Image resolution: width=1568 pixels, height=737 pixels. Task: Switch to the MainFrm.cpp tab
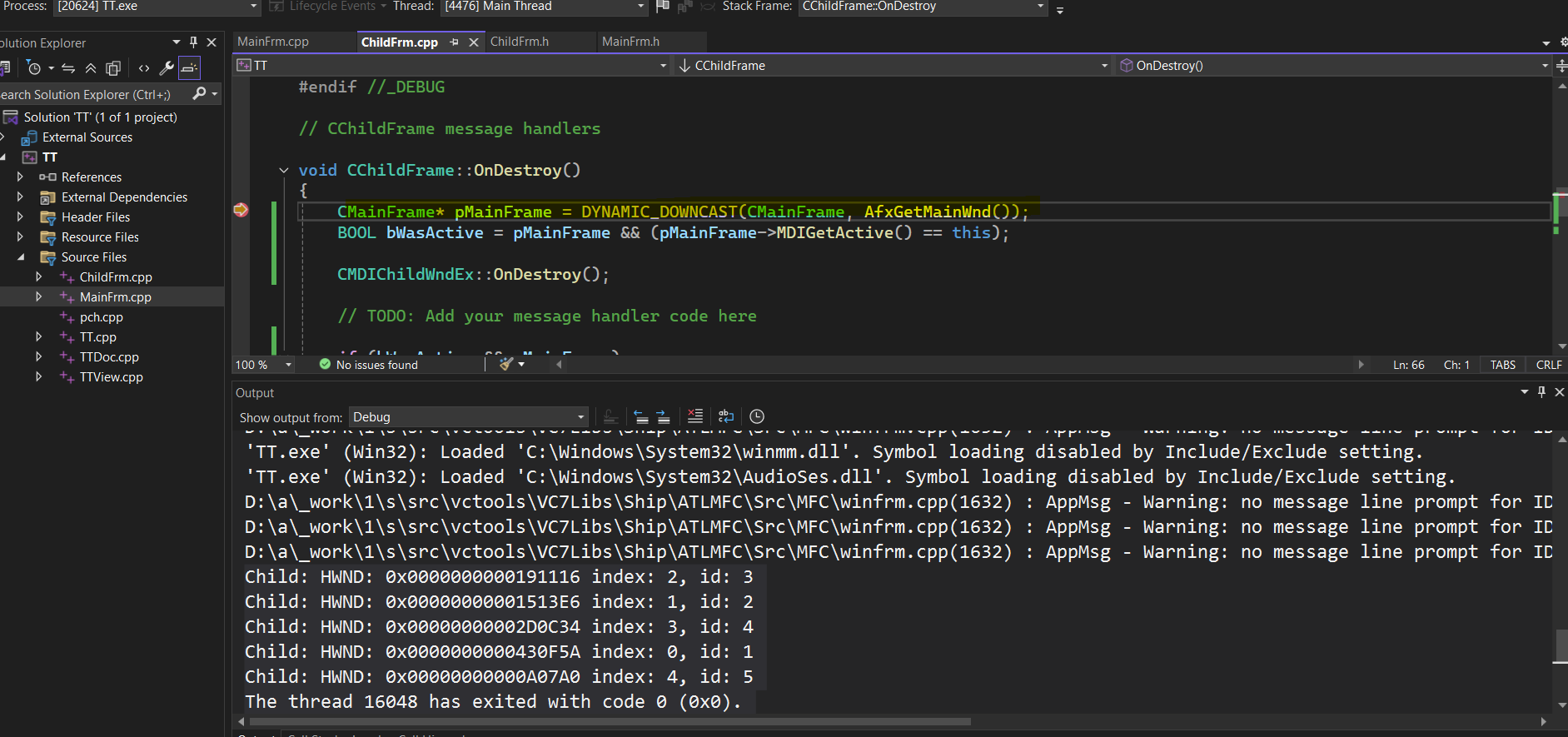point(273,42)
